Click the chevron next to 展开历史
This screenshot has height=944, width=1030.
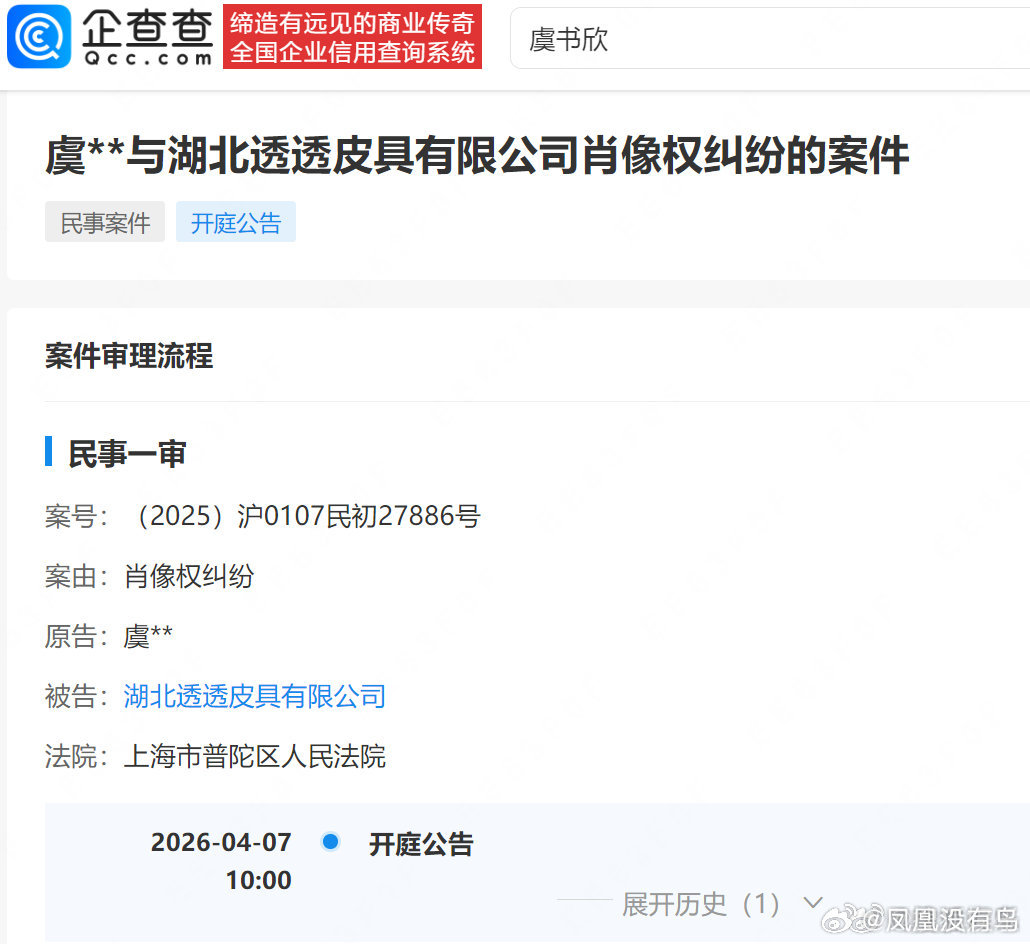810,903
